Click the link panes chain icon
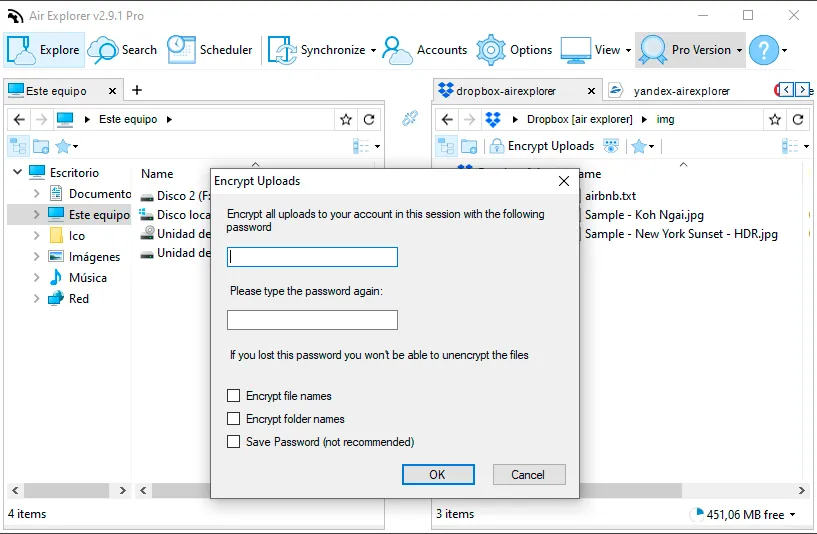 [x=410, y=118]
